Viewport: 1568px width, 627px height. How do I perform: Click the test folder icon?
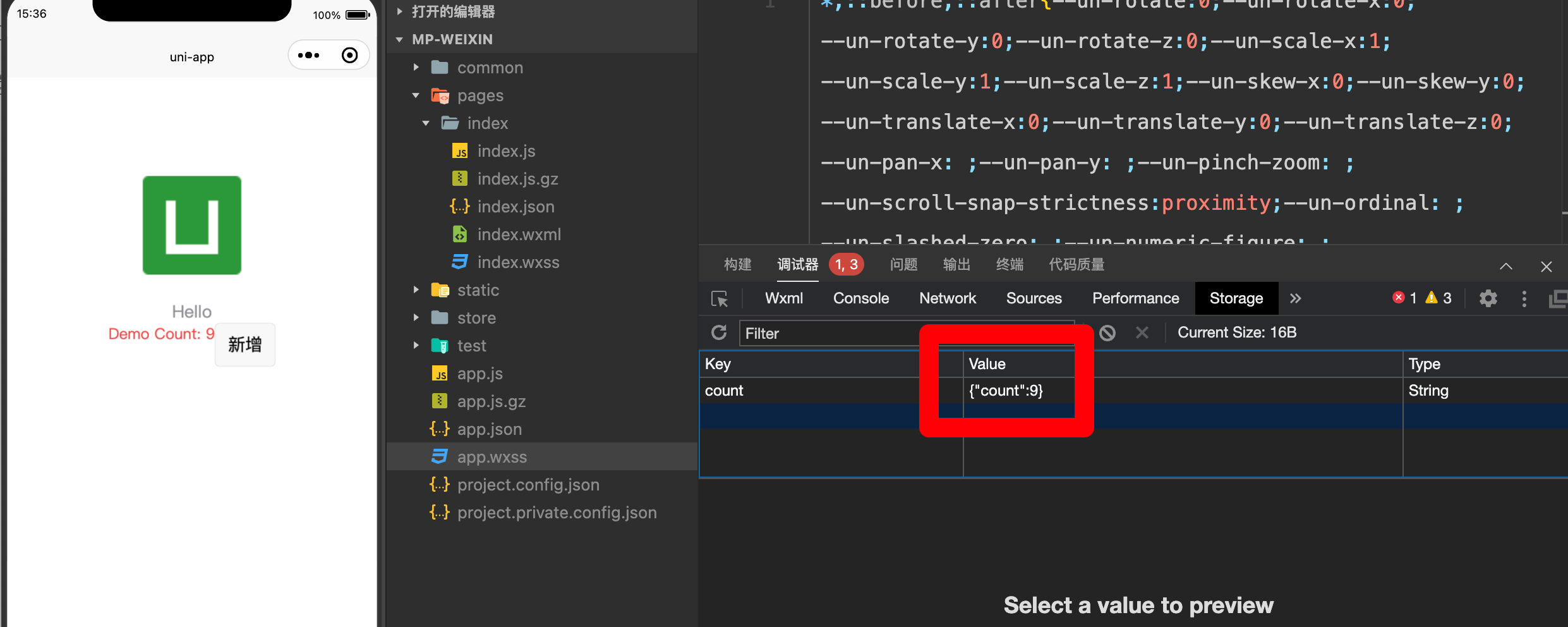point(440,345)
